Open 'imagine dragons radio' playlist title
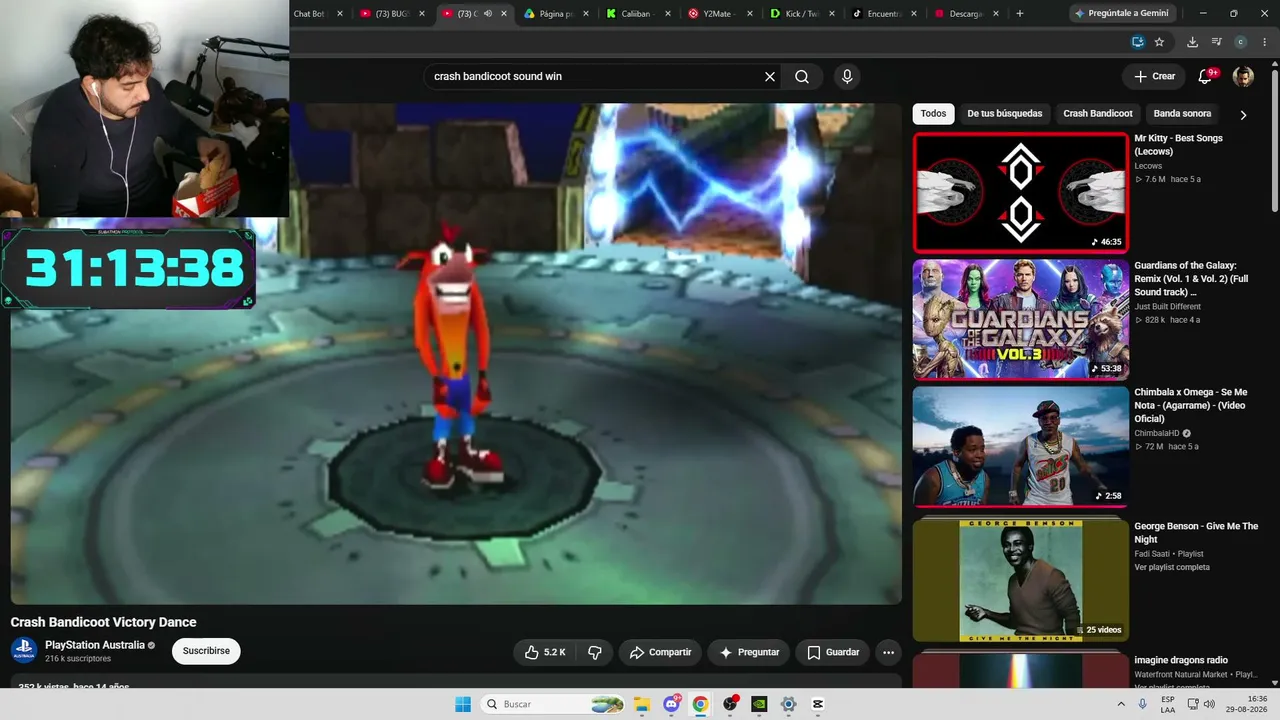The image size is (1280, 720). 1181,660
